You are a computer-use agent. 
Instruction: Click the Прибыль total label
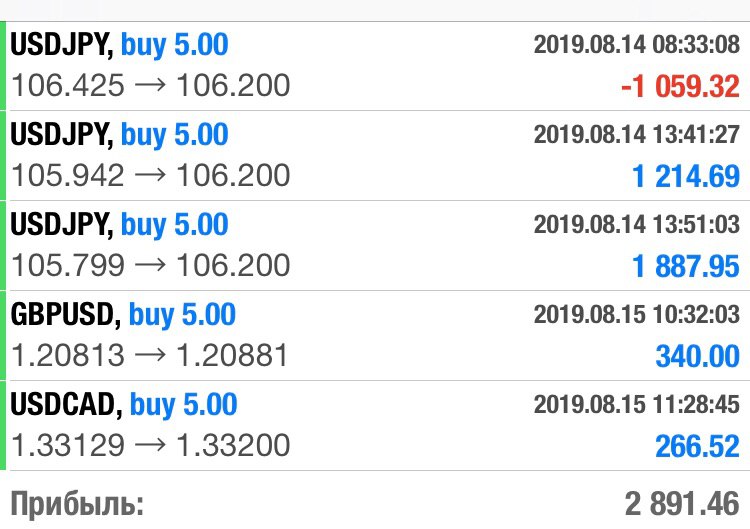point(77,505)
